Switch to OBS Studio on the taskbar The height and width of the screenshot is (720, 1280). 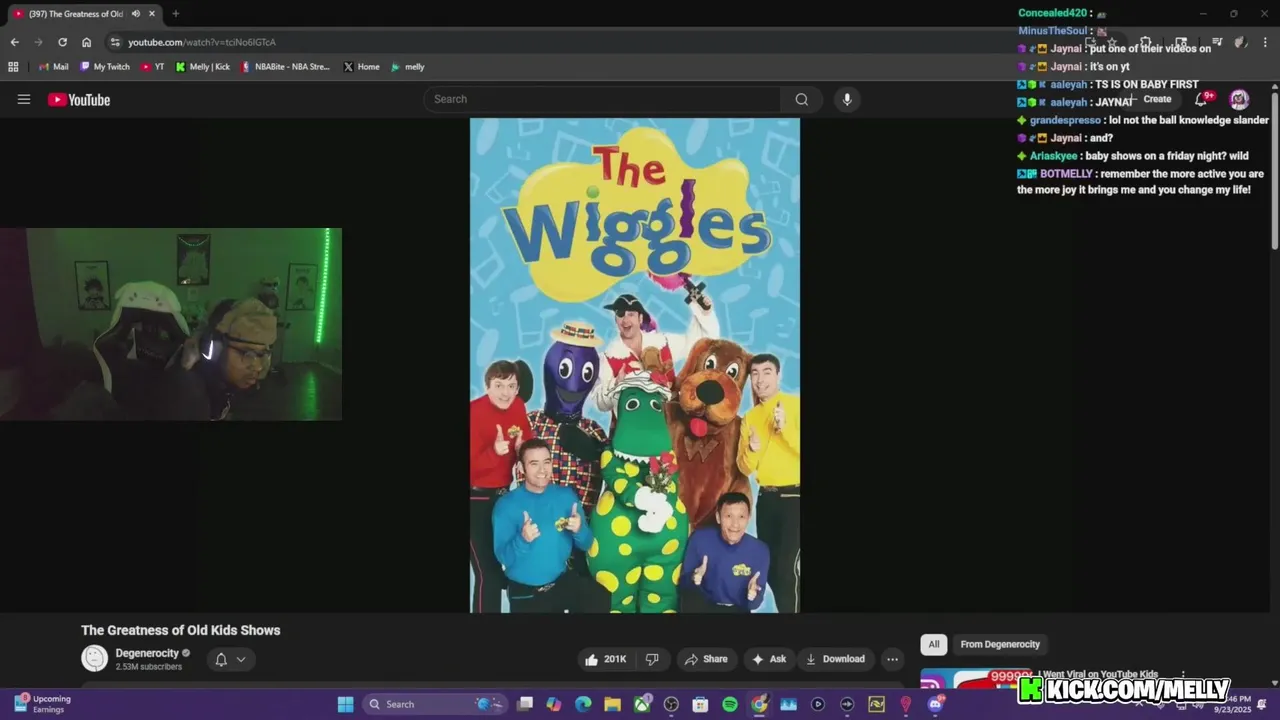tap(671, 704)
